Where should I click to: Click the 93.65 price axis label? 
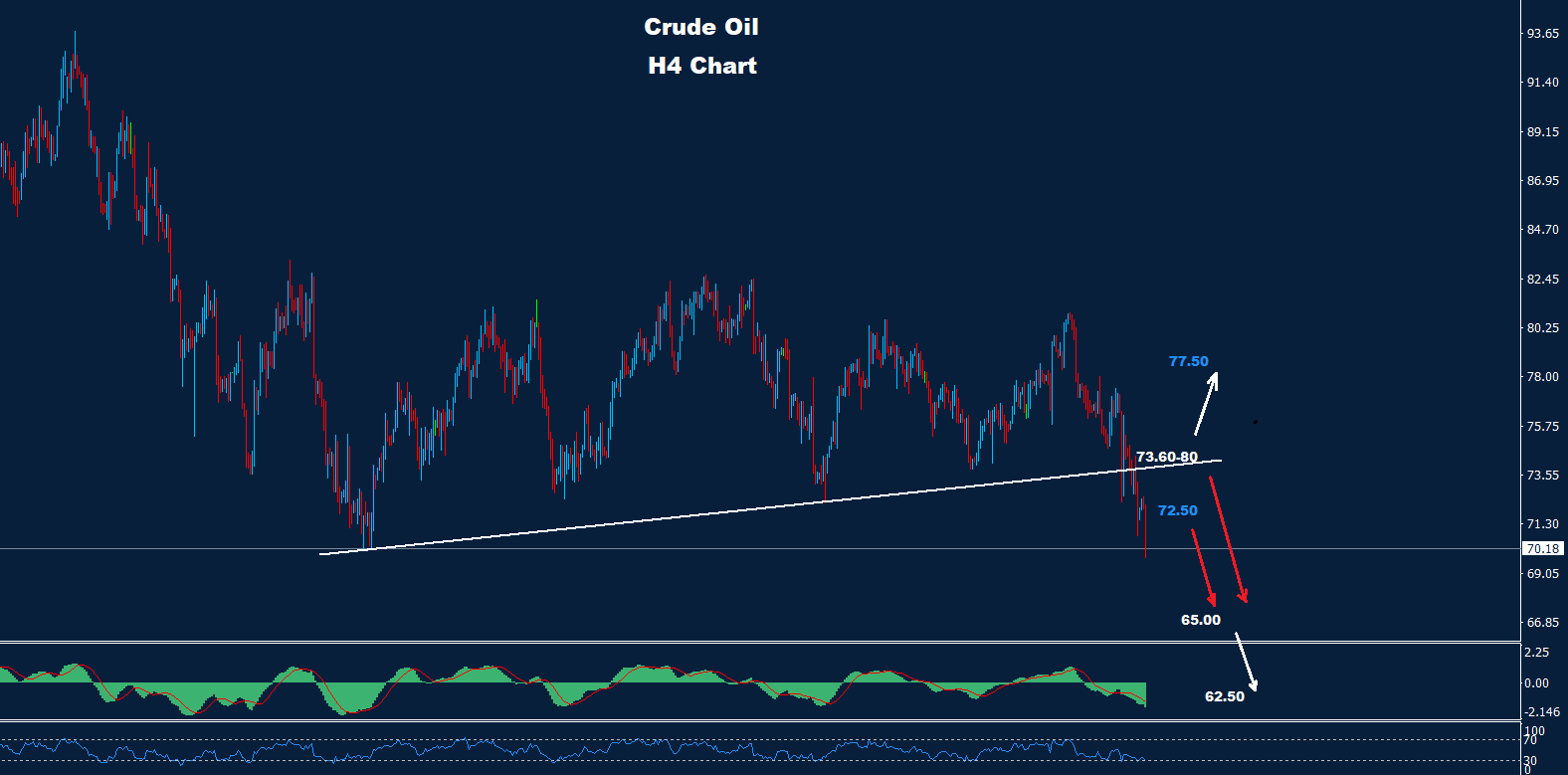[x=1542, y=34]
